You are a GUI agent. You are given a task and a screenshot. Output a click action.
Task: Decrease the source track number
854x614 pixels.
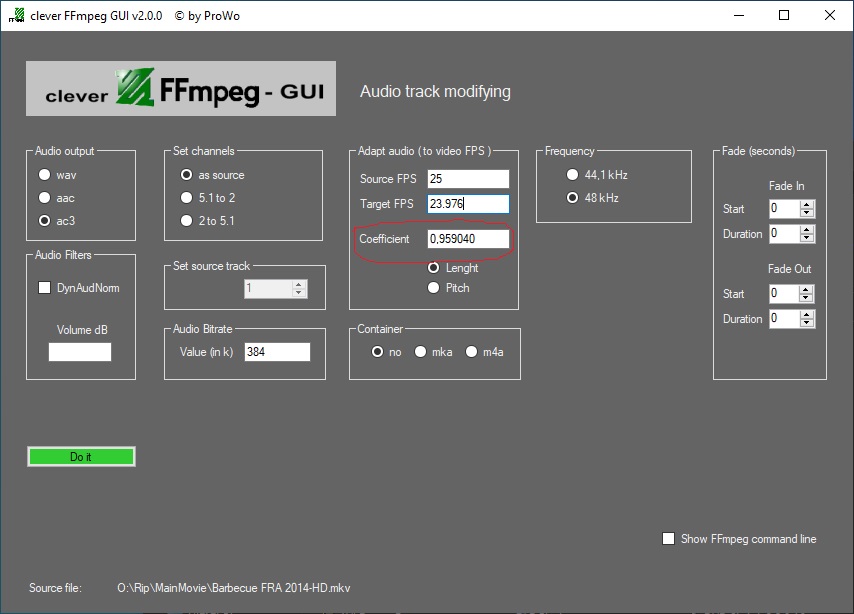click(298, 293)
